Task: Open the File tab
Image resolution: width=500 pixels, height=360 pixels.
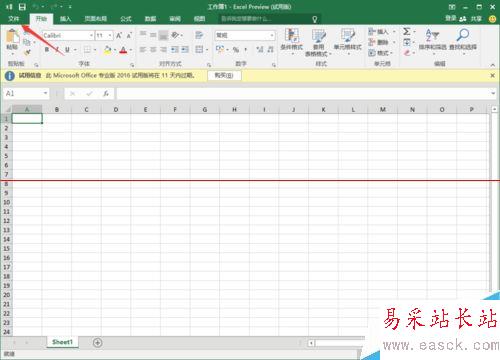Action: [x=14, y=19]
